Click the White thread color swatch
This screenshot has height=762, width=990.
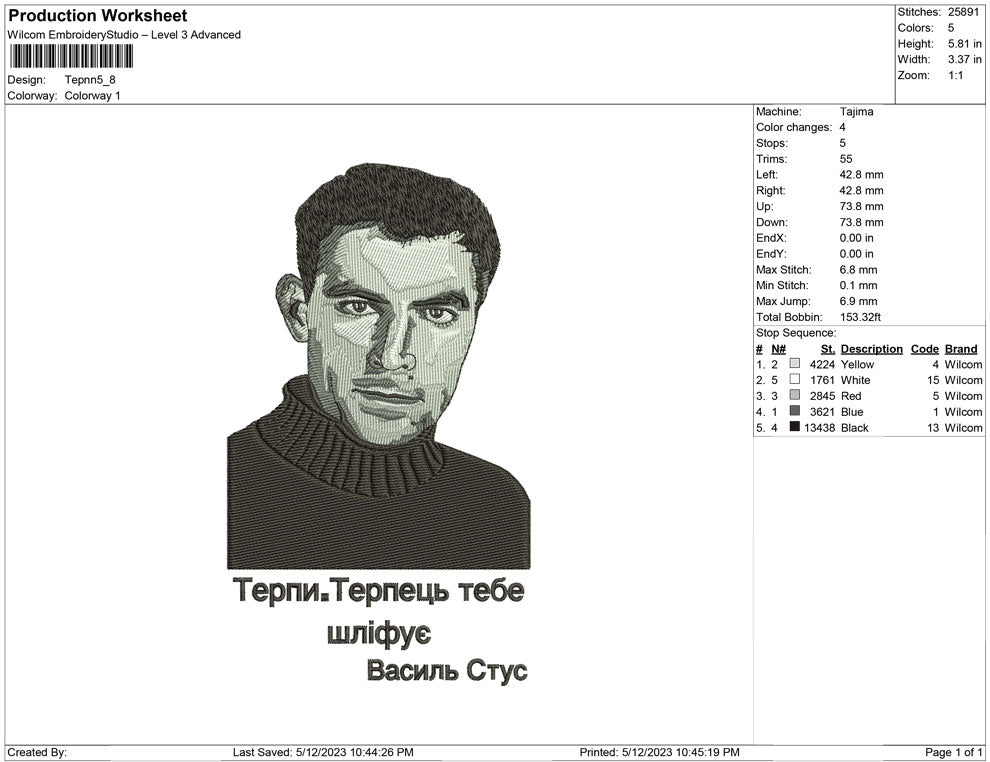(x=795, y=379)
